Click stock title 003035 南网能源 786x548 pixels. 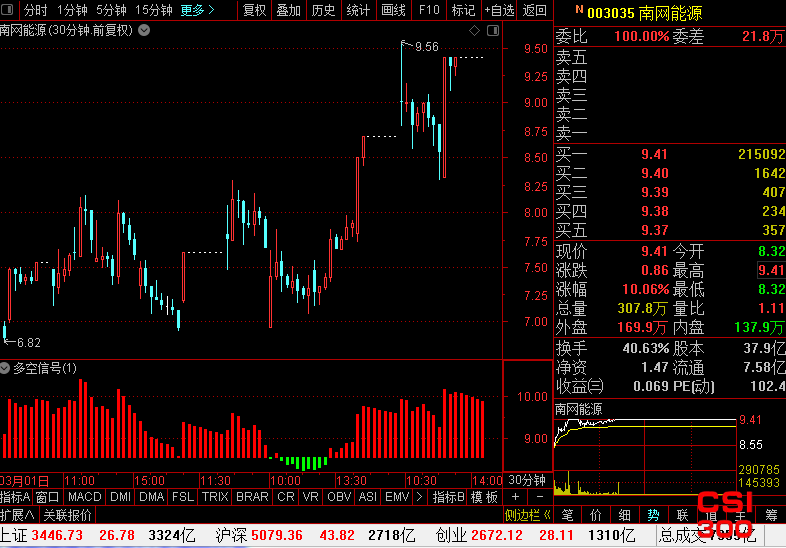[644, 13]
